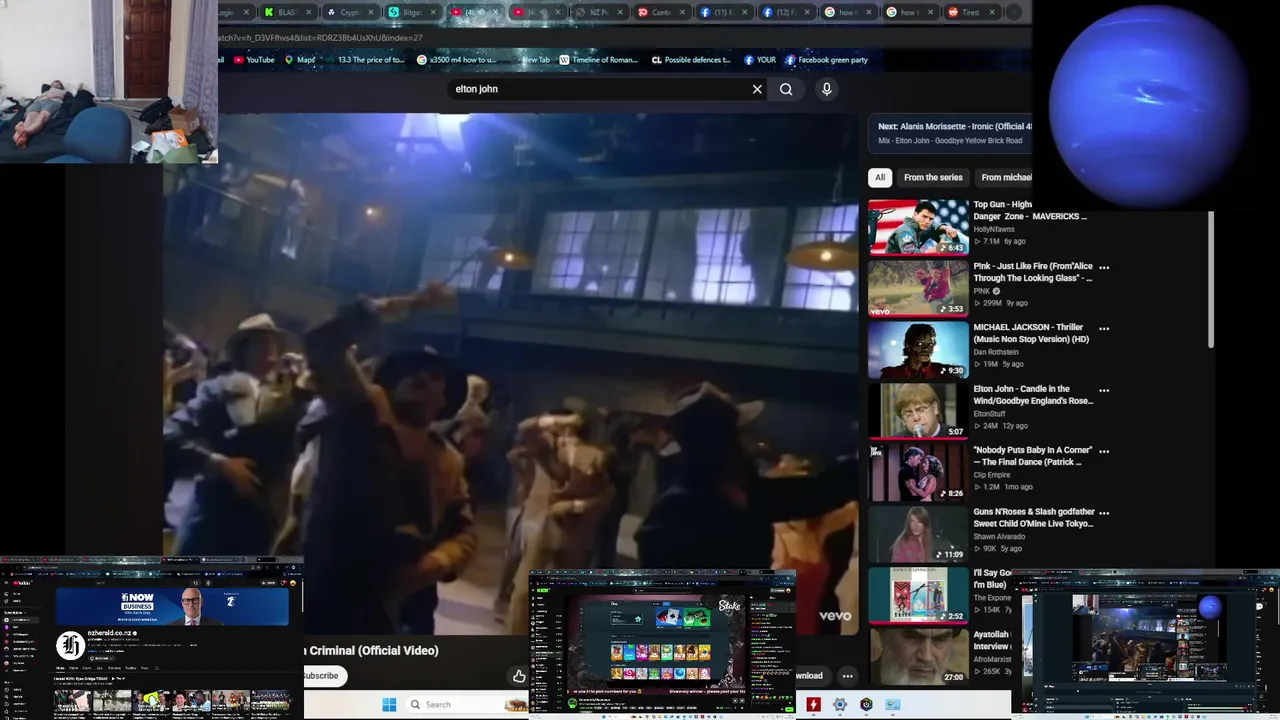Close the Reddit Tired tab

pos(992,12)
